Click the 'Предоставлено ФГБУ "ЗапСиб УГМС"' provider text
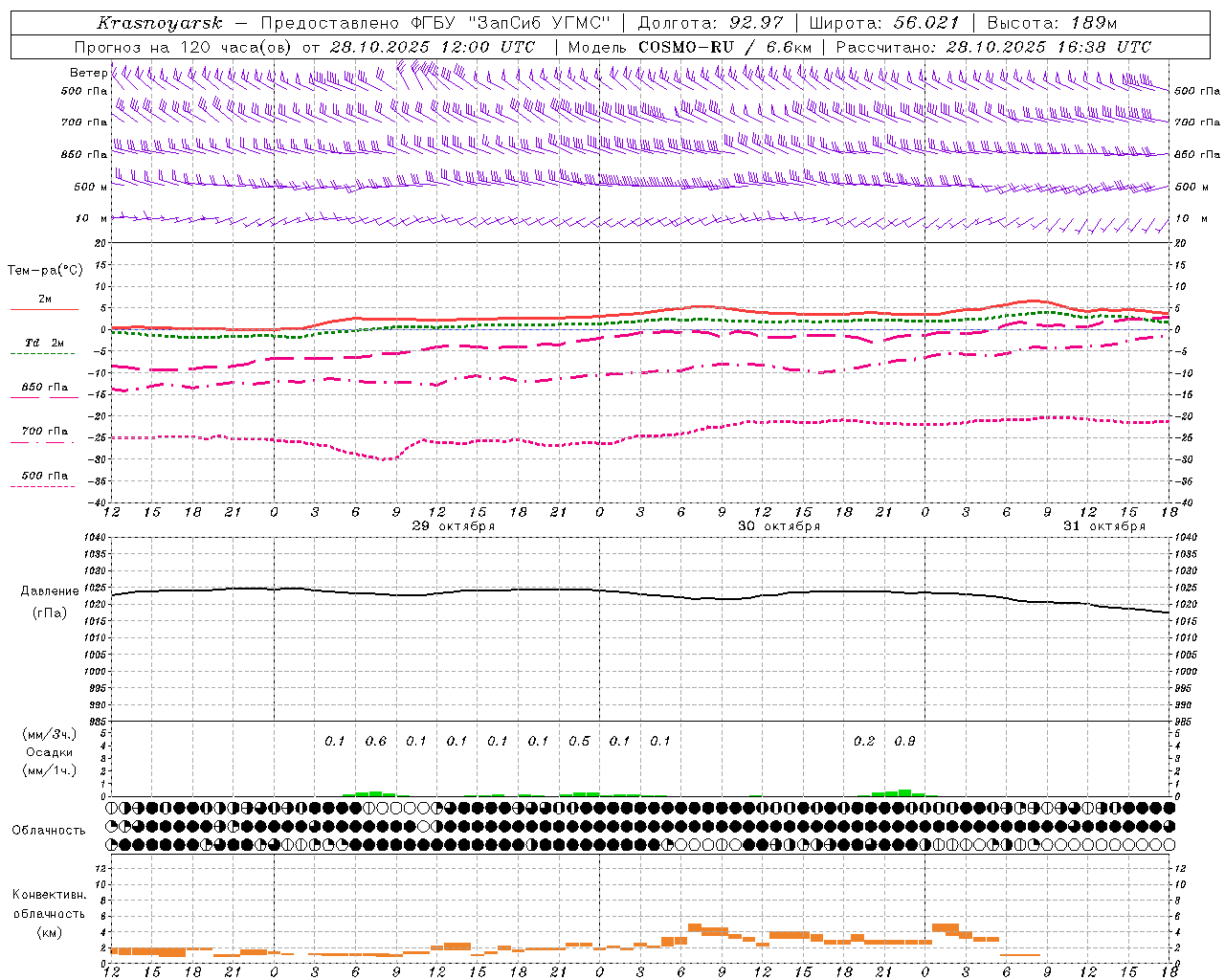 (x=436, y=23)
